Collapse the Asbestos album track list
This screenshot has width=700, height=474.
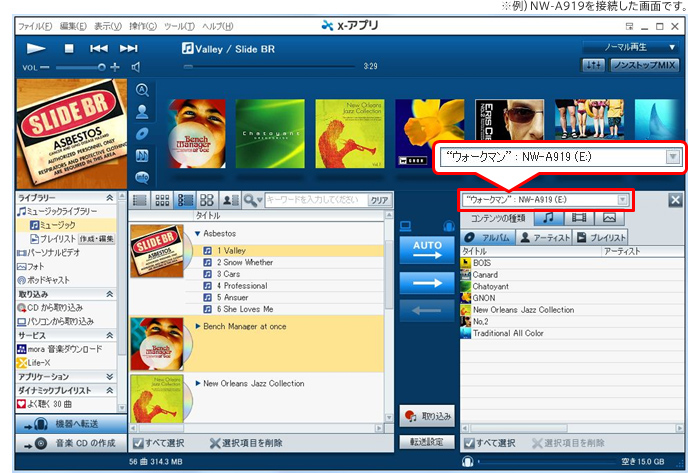[198, 234]
